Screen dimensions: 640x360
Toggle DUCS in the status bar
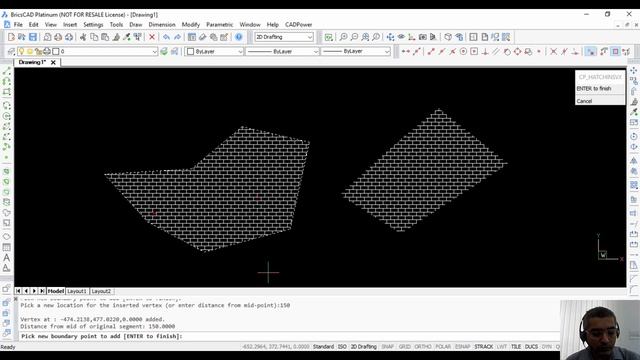[x=531, y=347]
